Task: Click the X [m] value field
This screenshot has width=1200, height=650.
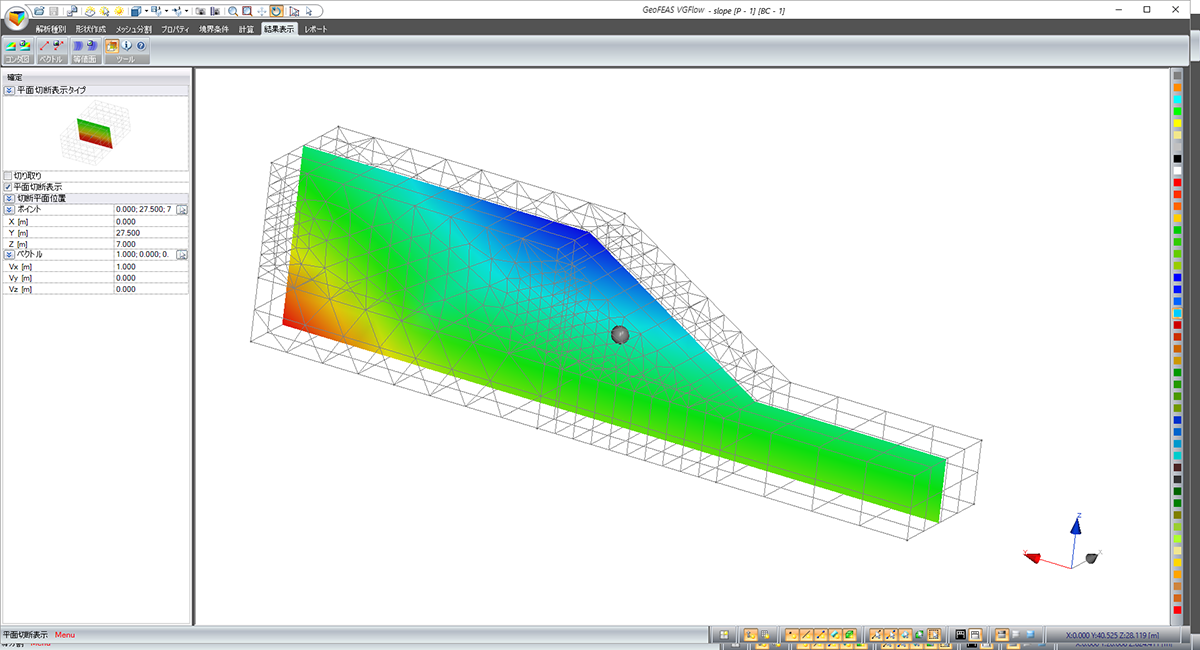Action: (151, 221)
